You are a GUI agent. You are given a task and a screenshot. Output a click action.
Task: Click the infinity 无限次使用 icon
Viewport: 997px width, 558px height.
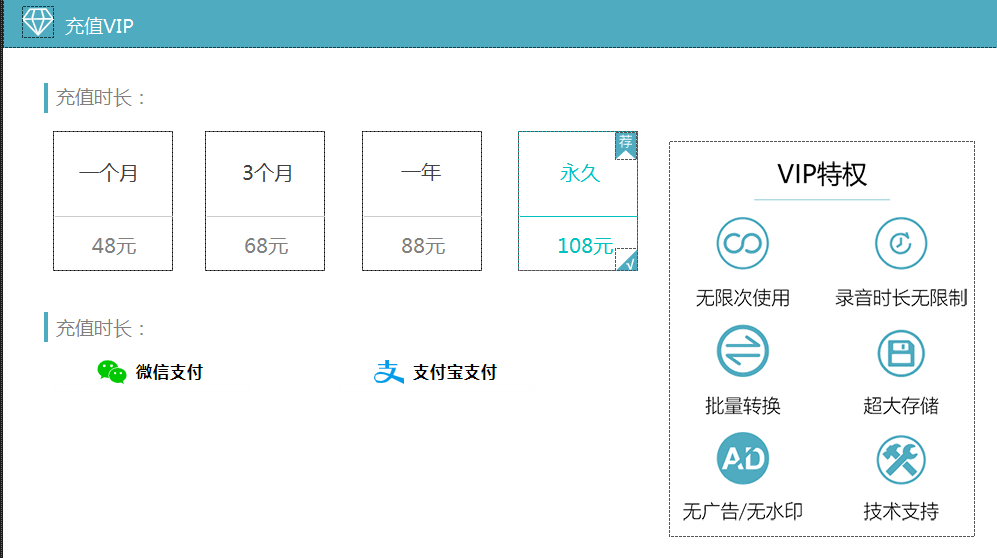743,243
